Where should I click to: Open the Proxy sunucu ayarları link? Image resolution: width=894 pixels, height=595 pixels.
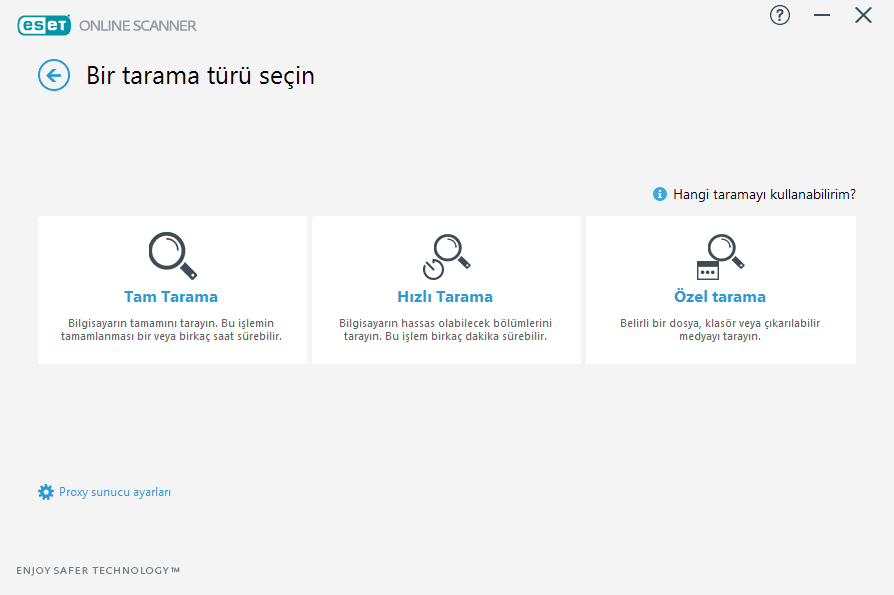(115, 492)
